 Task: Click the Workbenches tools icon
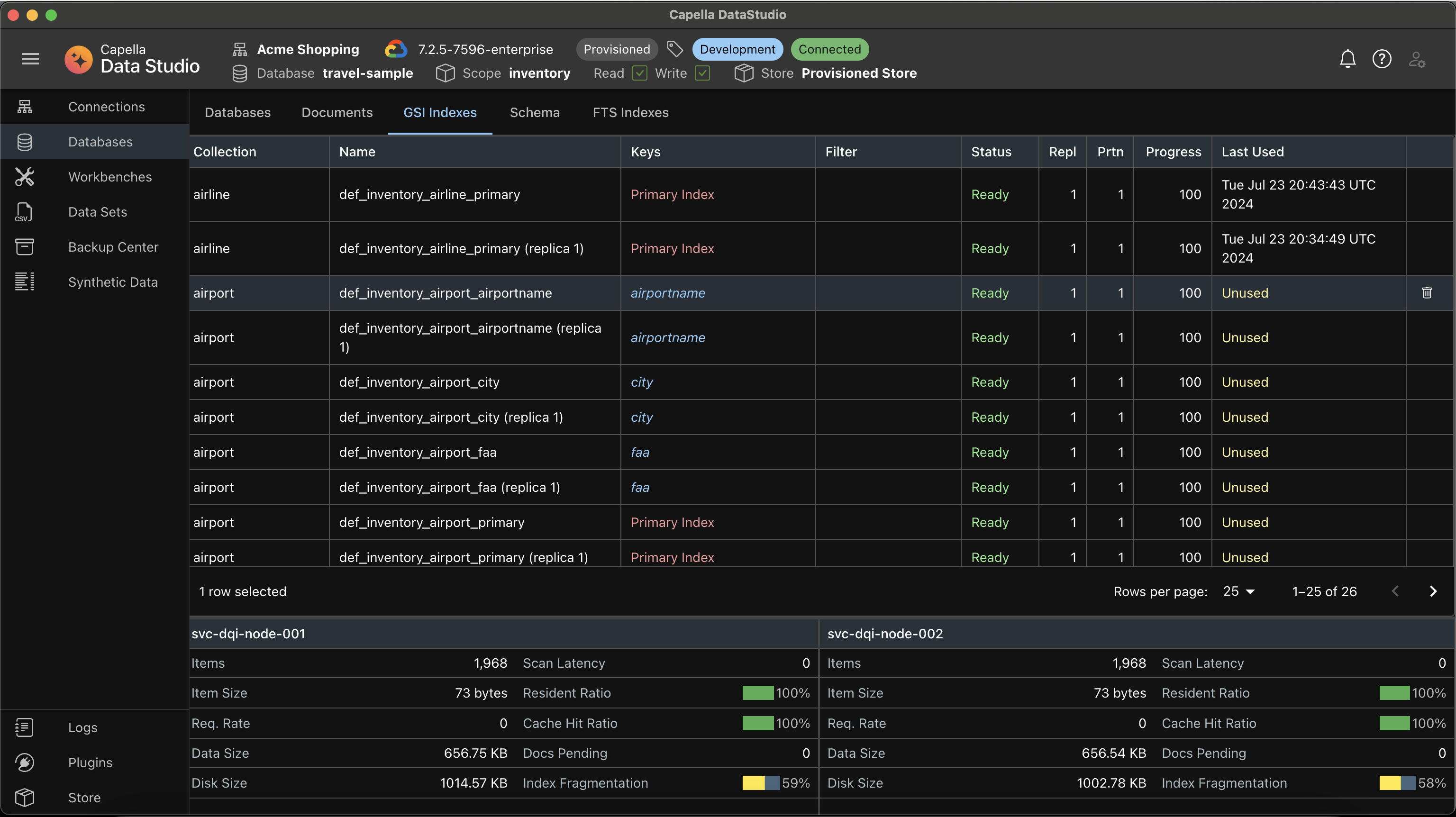[x=24, y=177]
